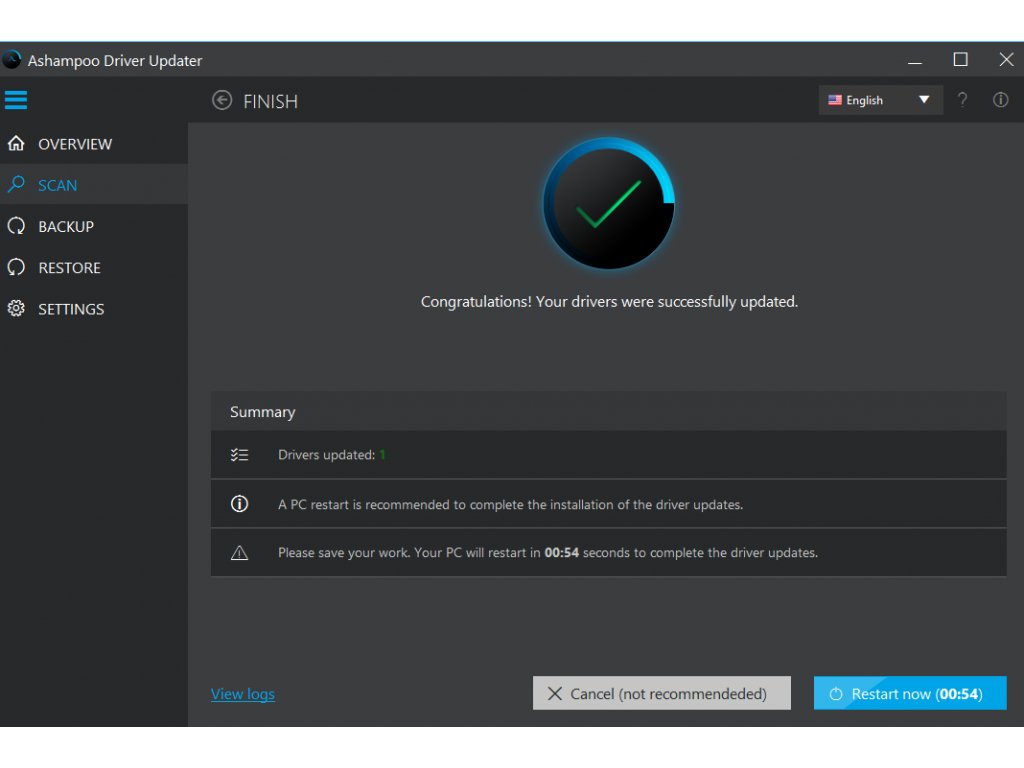
Task: Click the Scan magnifier icon
Action: pos(16,184)
